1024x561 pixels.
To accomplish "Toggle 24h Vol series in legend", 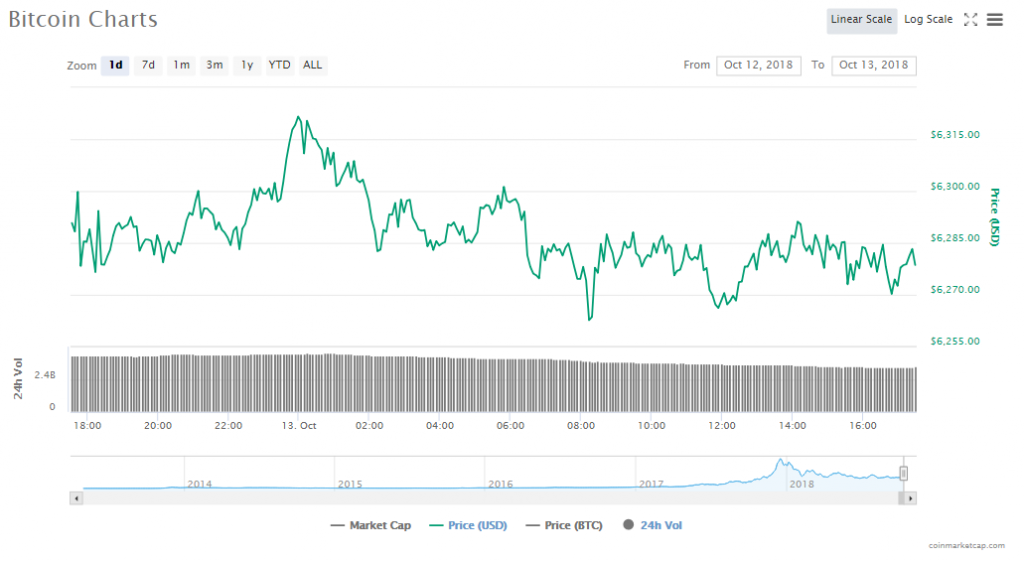I will [653, 525].
